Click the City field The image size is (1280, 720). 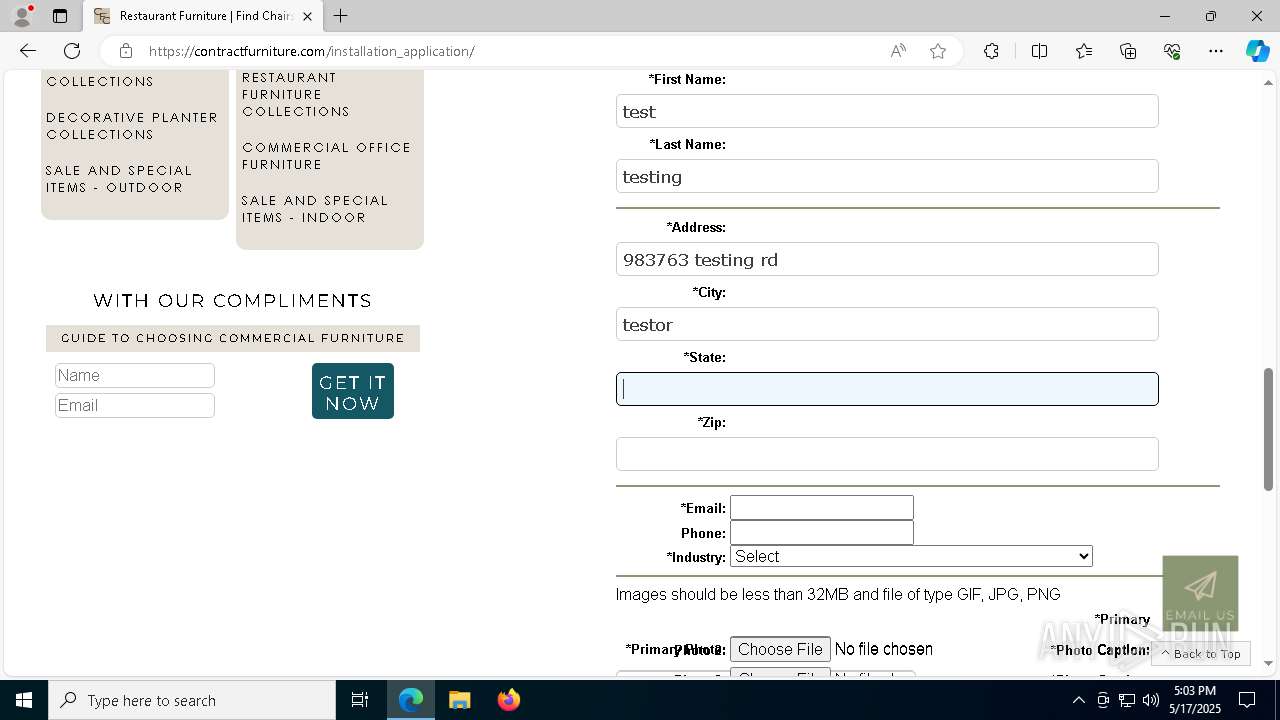coord(887,324)
